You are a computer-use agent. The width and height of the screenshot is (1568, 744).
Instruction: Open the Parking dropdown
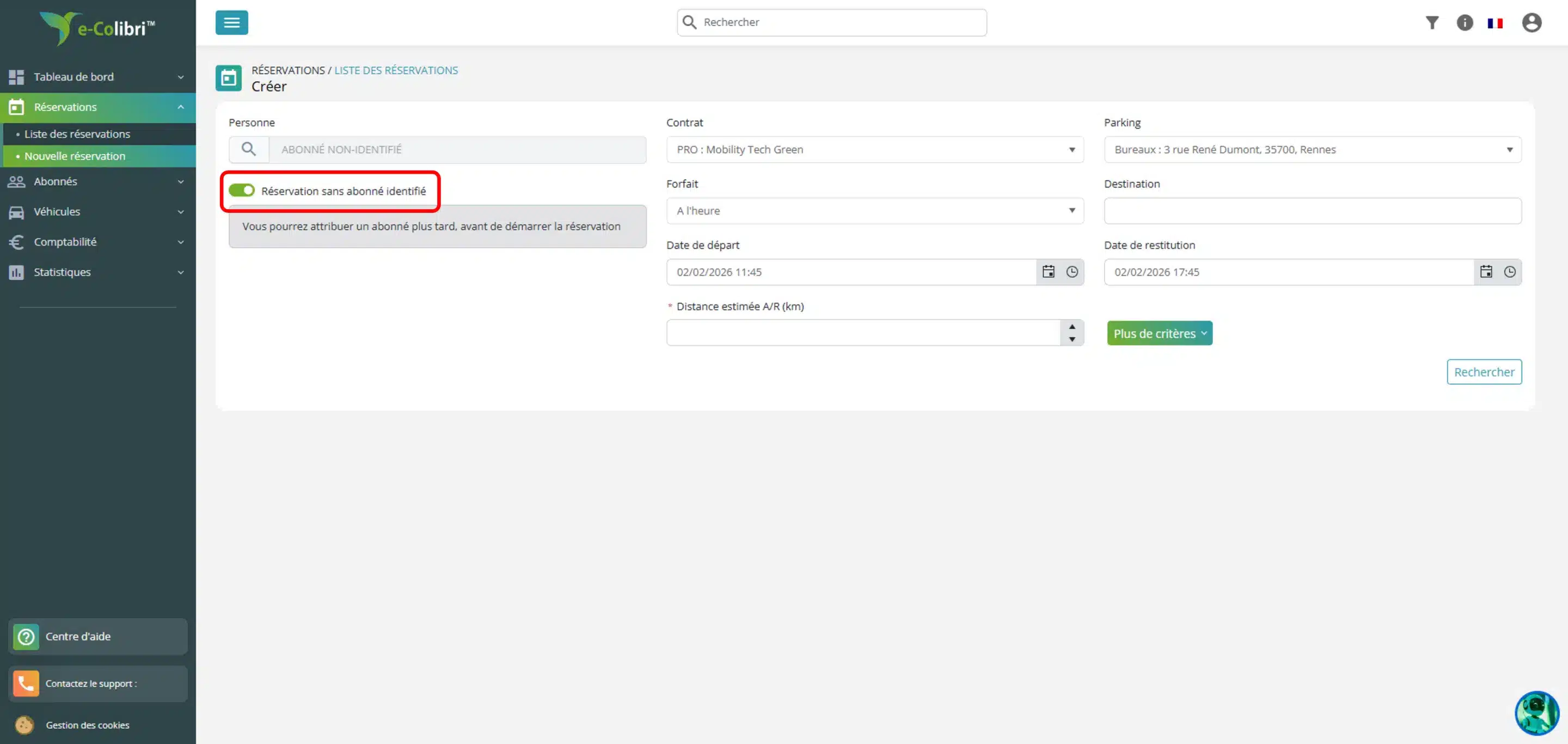click(1312, 150)
